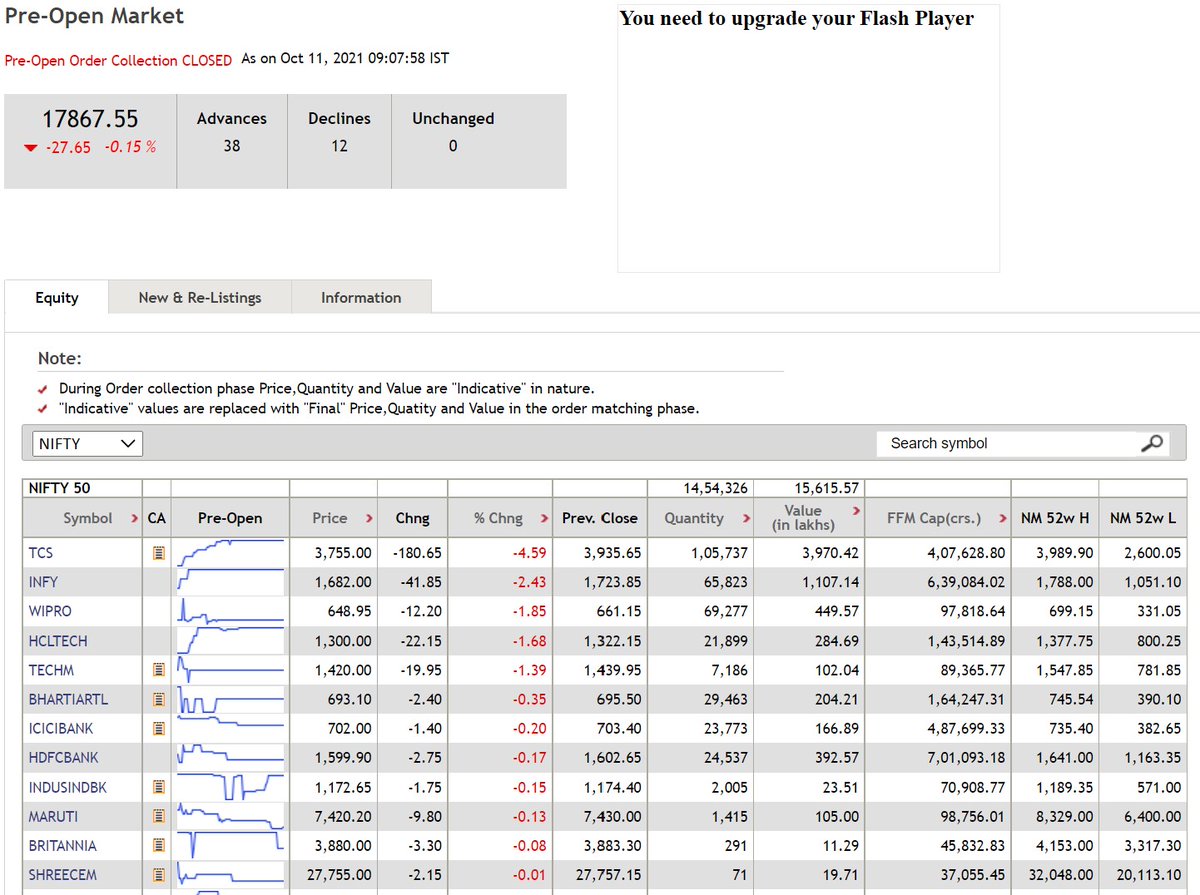Sort table by Quantity column arrow
The height and width of the screenshot is (895, 1200).
coord(746,518)
